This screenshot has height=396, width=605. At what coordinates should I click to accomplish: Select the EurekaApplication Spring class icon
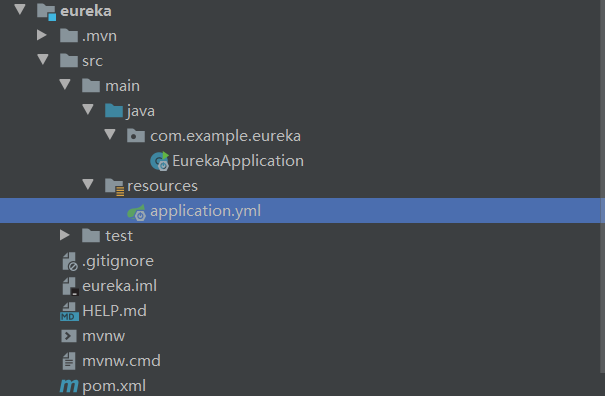tap(159, 161)
